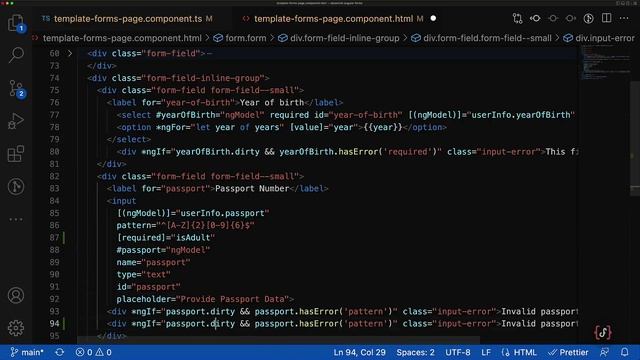Select the template-forms-page.component.html tab
The width and height of the screenshot is (640, 360).
(333, 19)
